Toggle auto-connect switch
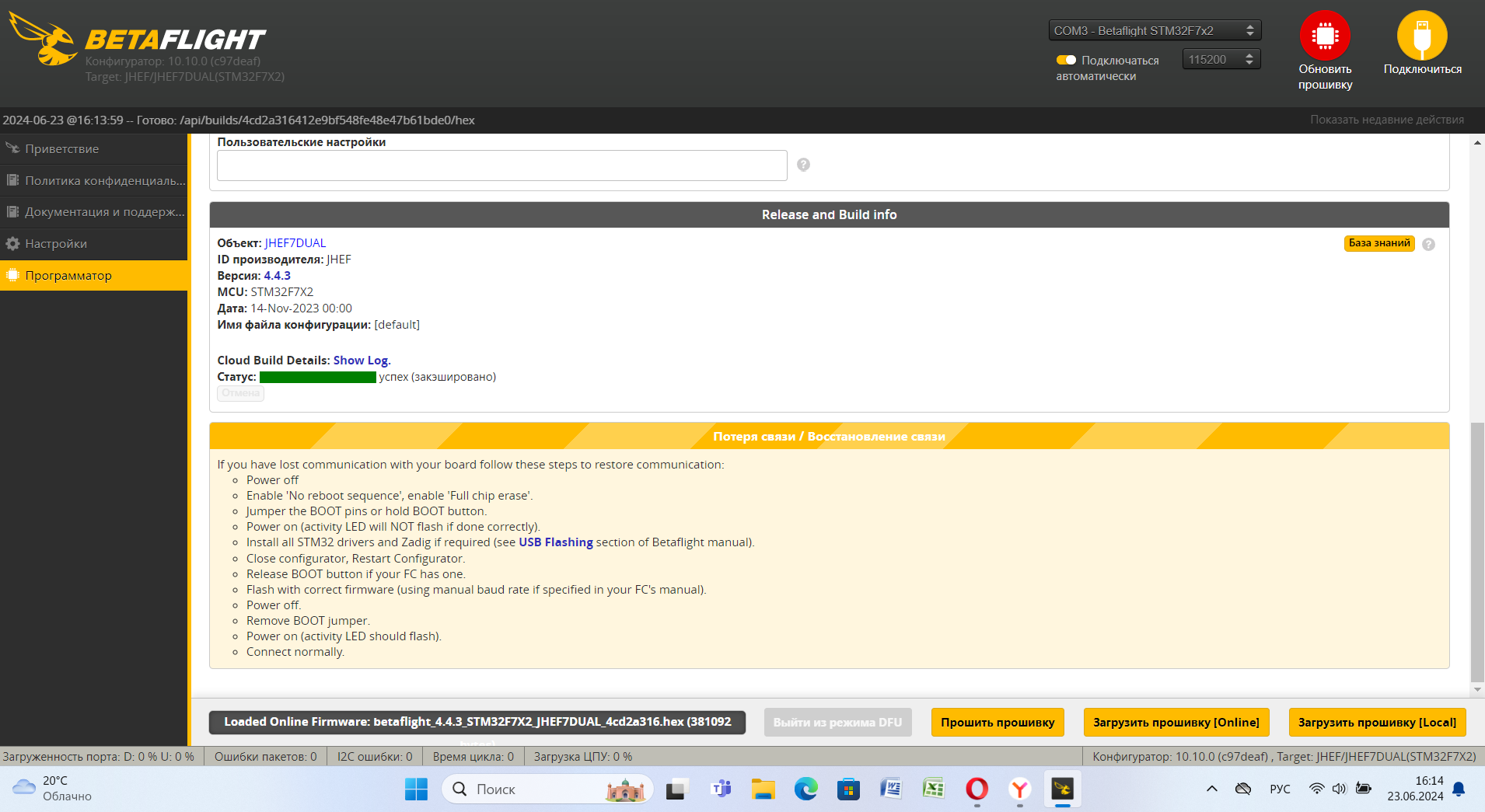 tap(1066, 60)
